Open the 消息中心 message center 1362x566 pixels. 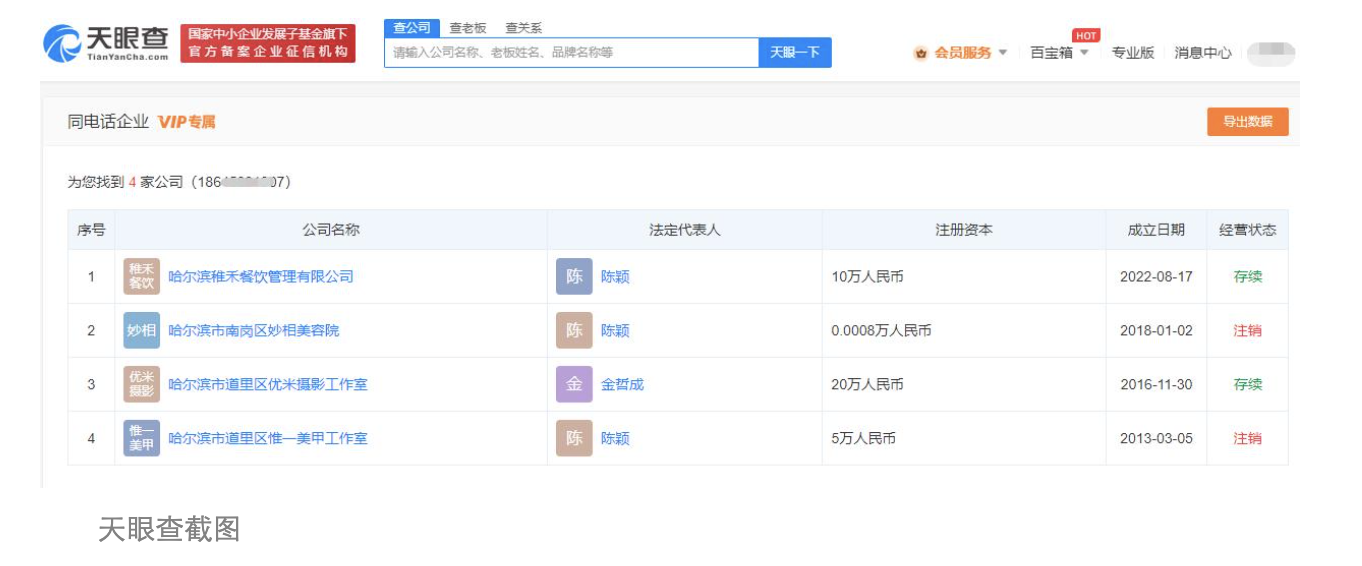(x=1202, y=53)
